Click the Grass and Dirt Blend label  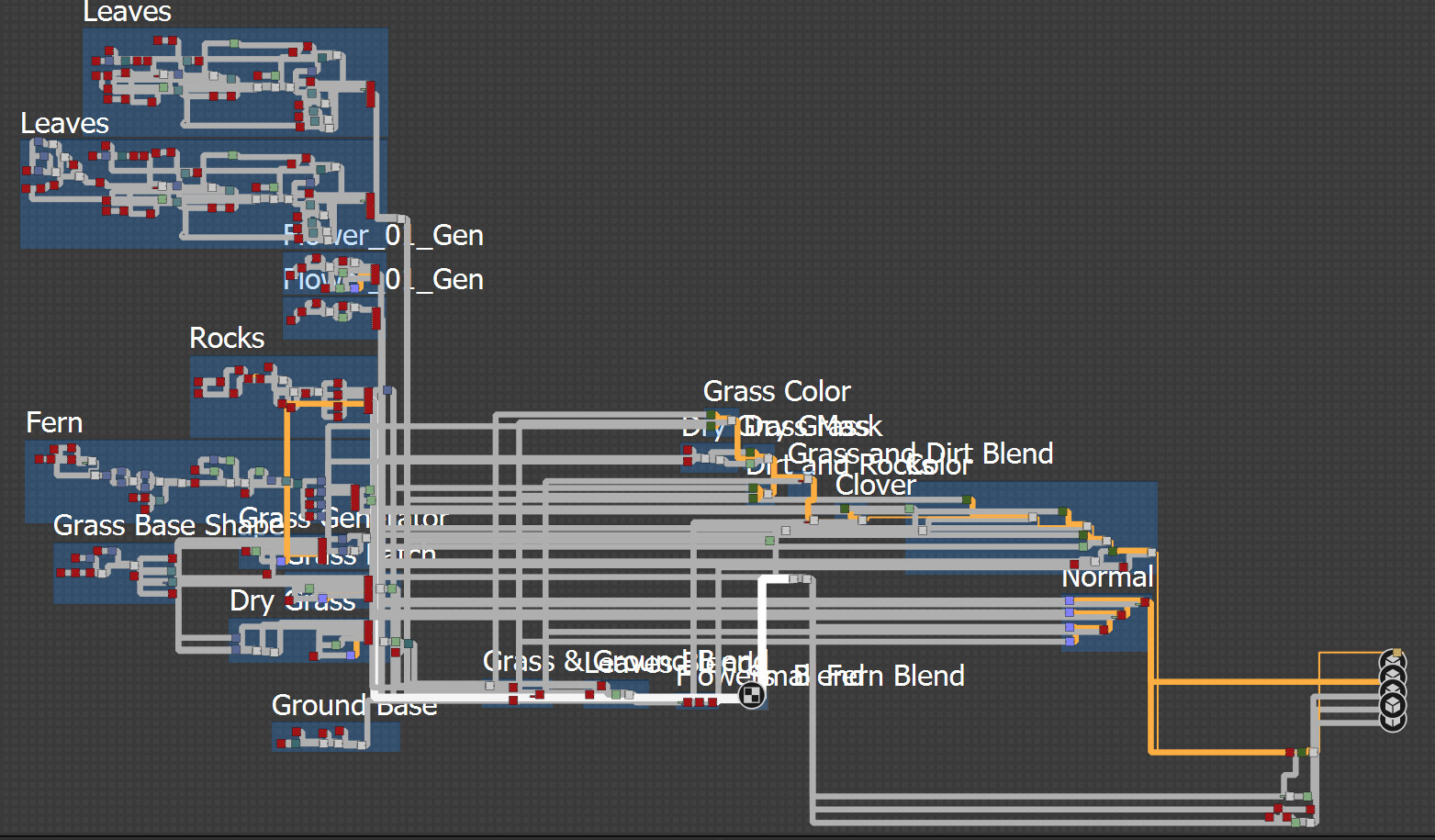pos(920,454)
